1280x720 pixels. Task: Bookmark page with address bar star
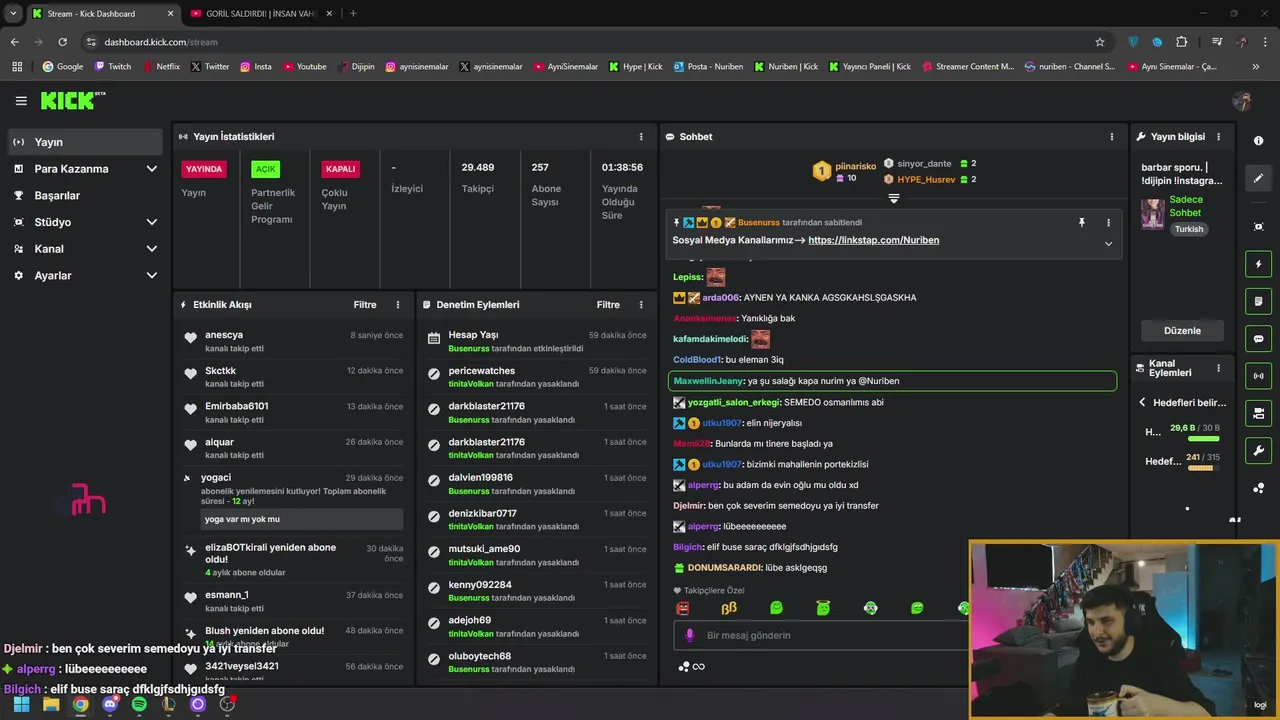[1100, 42]
